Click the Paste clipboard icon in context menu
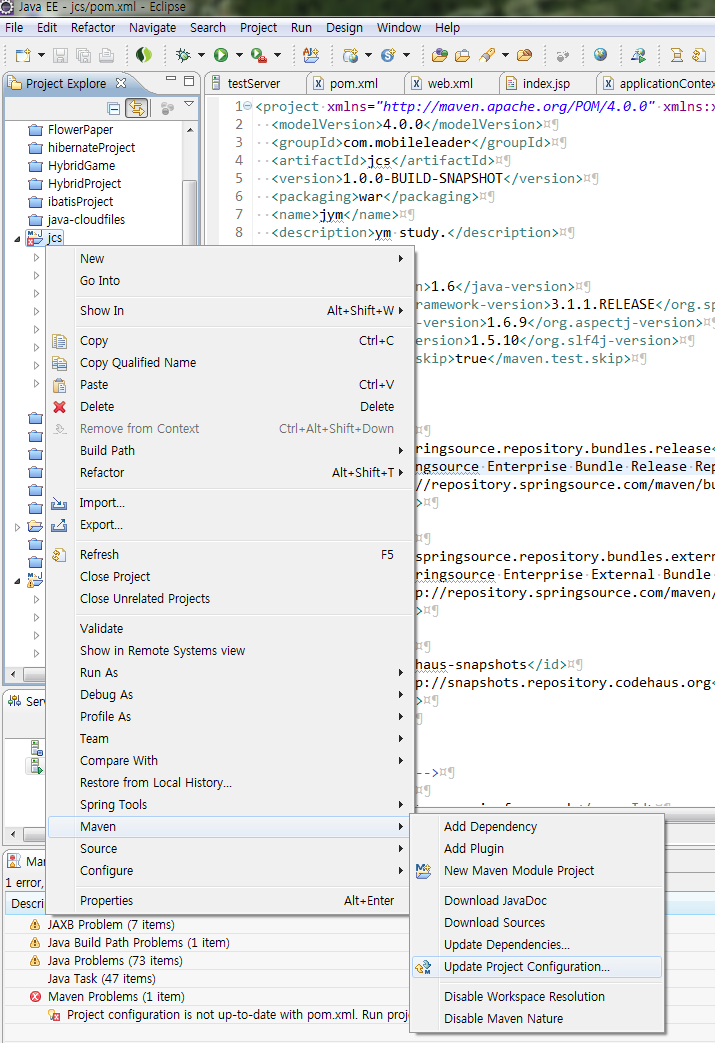Image resolution: width=715 pixels, height=1043 pixels. [59, 385]
